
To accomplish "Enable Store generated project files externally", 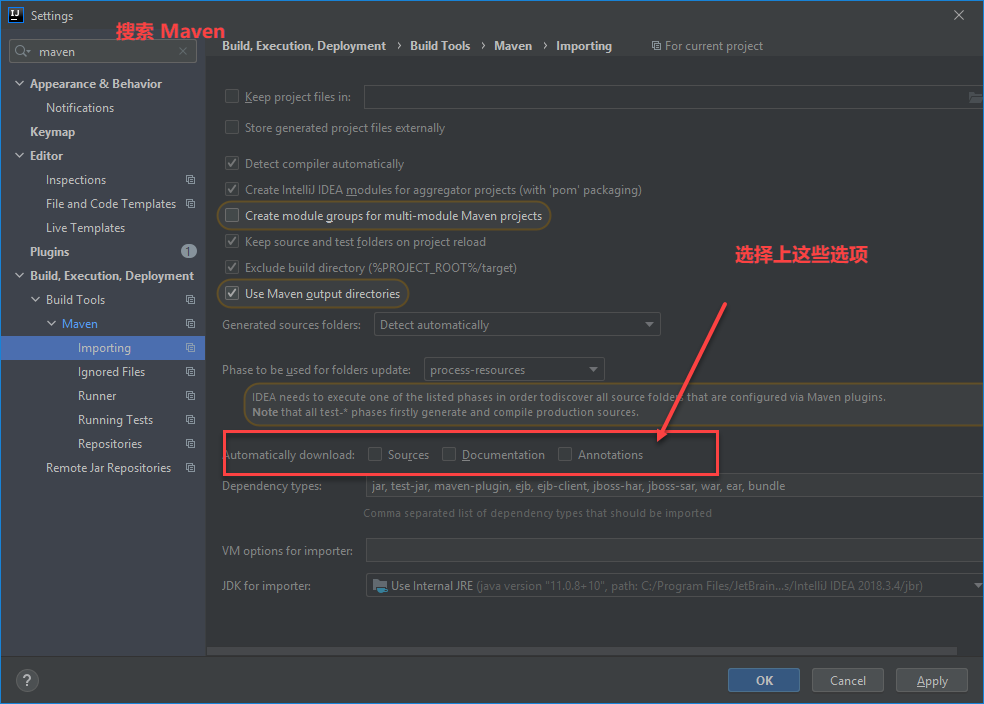I will tap(232, 127).
